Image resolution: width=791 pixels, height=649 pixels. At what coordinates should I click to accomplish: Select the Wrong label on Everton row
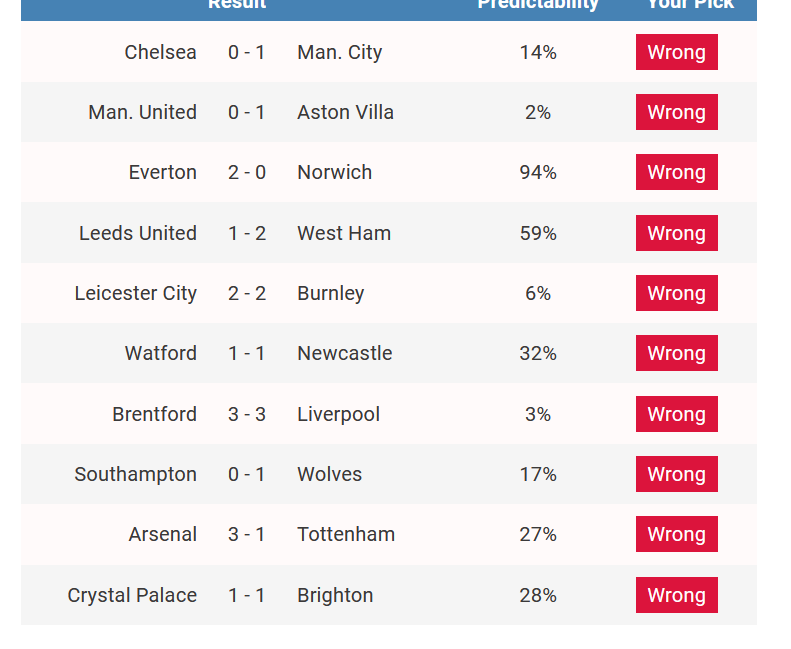coord(676,172)
